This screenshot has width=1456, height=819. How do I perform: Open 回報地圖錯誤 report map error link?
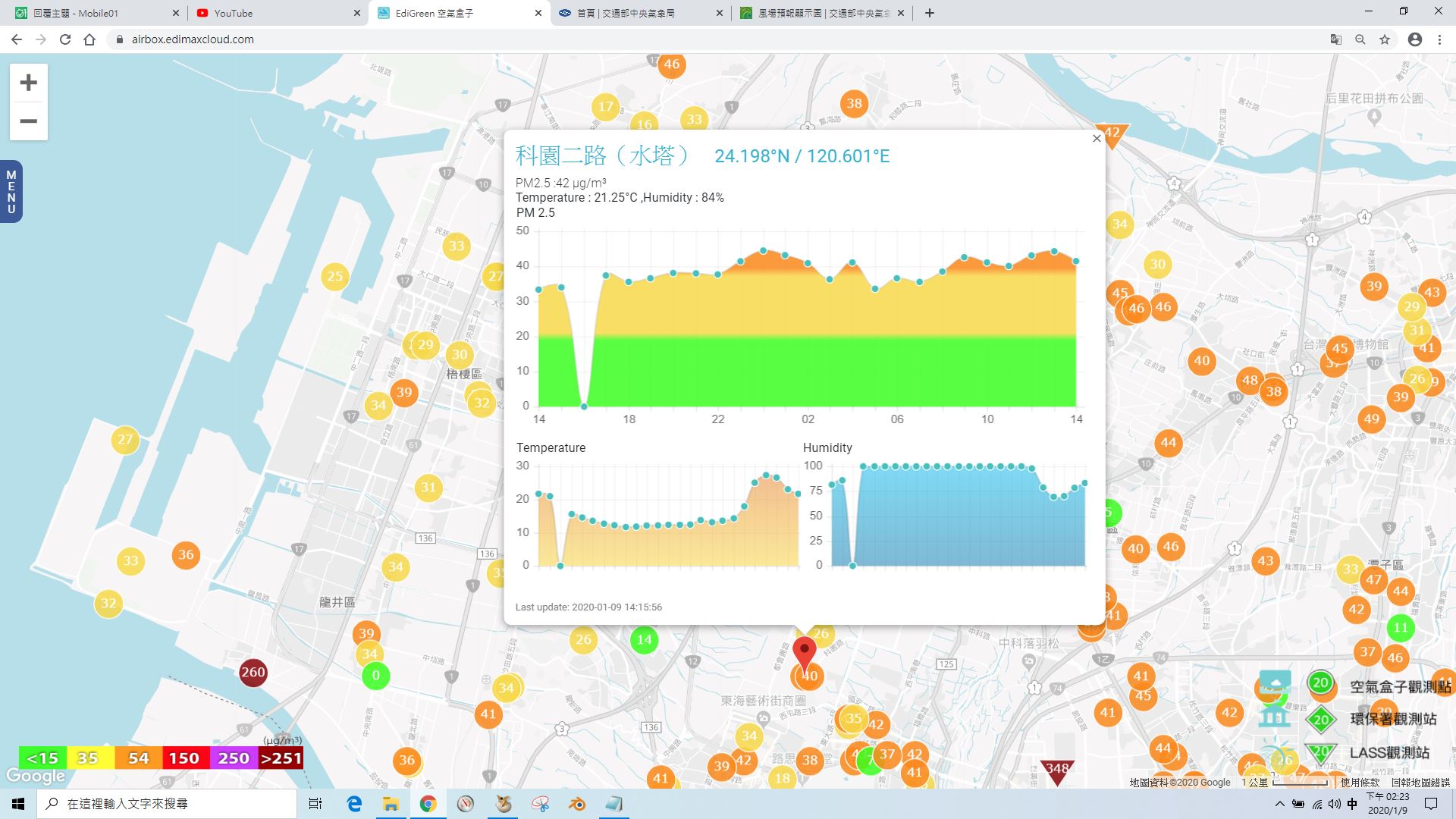(1420, 783)
